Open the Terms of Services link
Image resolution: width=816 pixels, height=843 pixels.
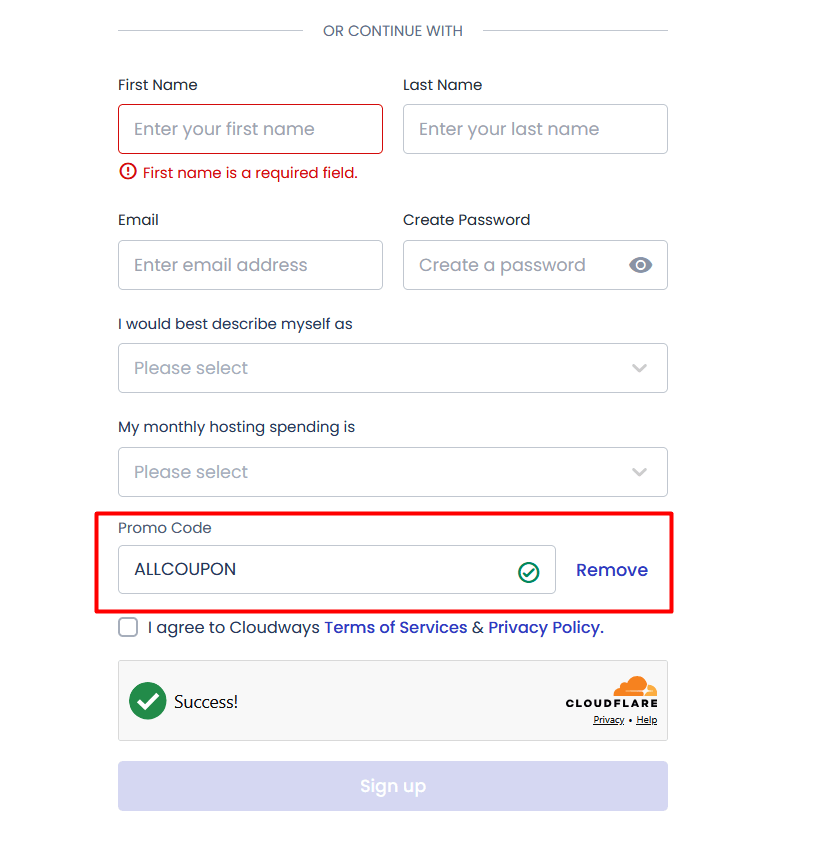395,627
